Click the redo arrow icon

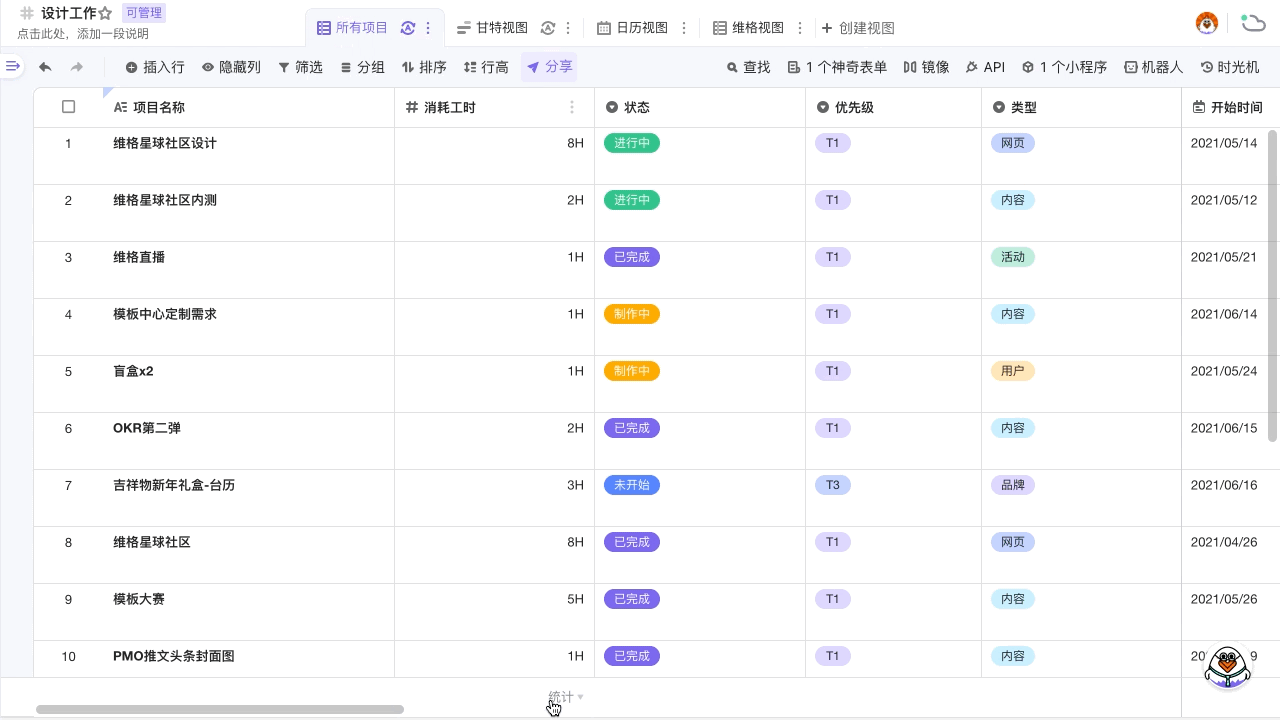click(x=77, y=67)
